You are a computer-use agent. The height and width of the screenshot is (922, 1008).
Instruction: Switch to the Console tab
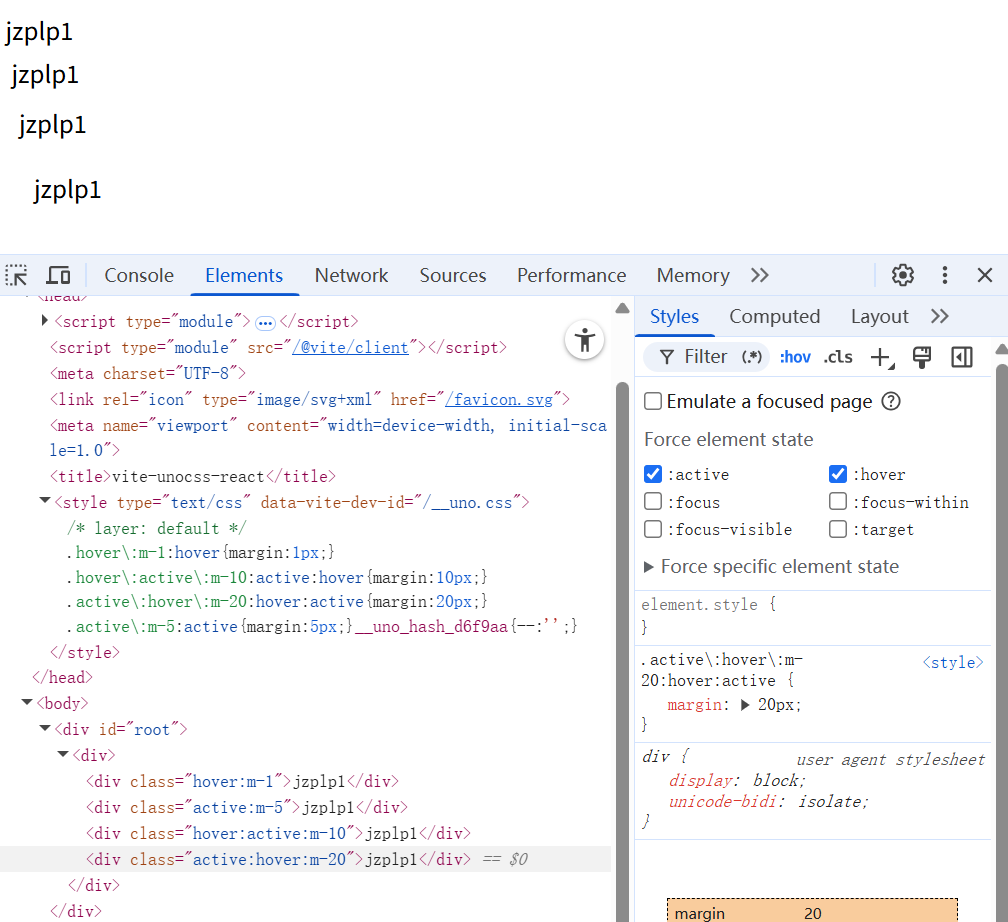pos(139,275)
